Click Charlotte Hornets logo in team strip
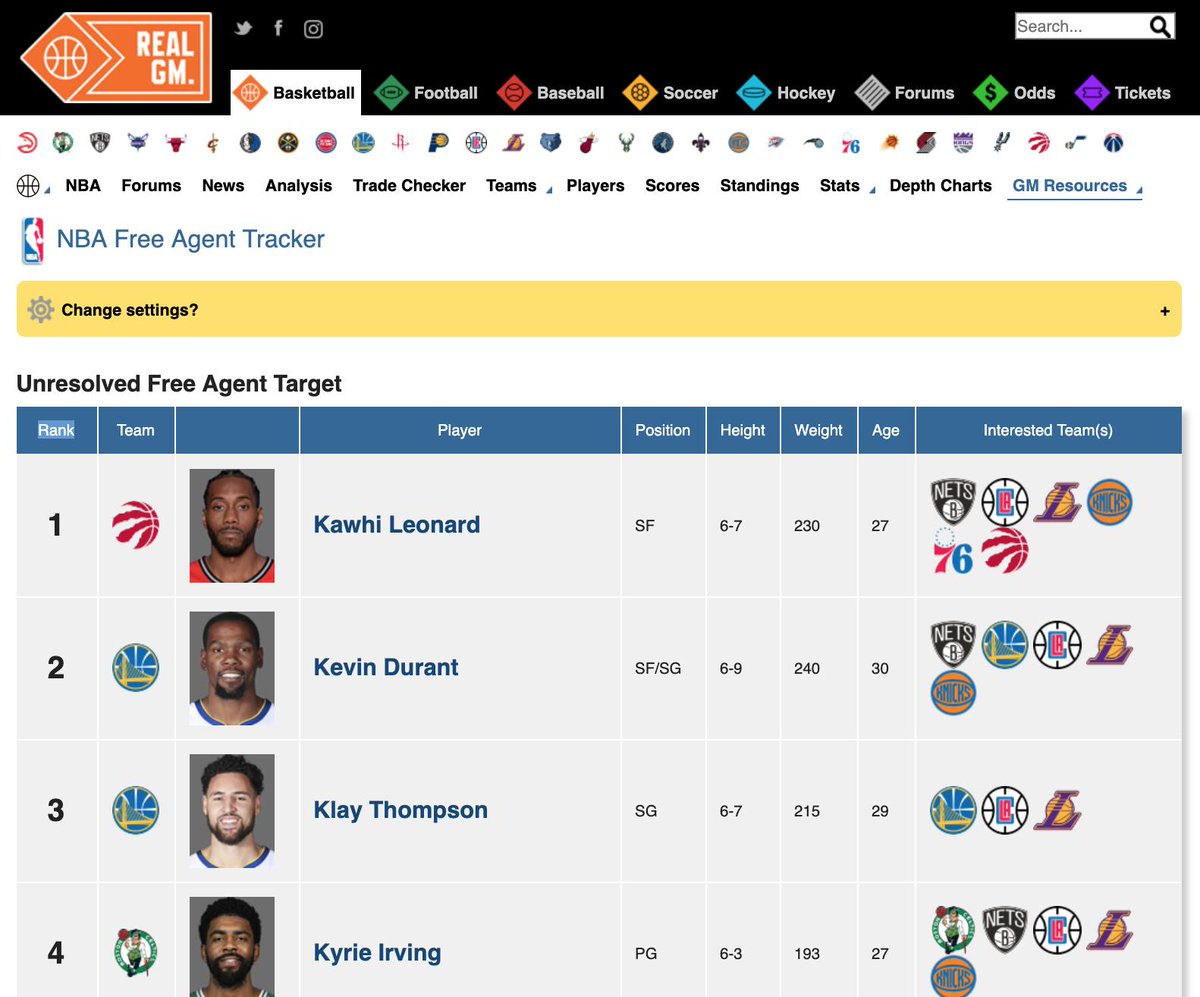This screenshot has height=997, width=1200. [x=138, y=143]
